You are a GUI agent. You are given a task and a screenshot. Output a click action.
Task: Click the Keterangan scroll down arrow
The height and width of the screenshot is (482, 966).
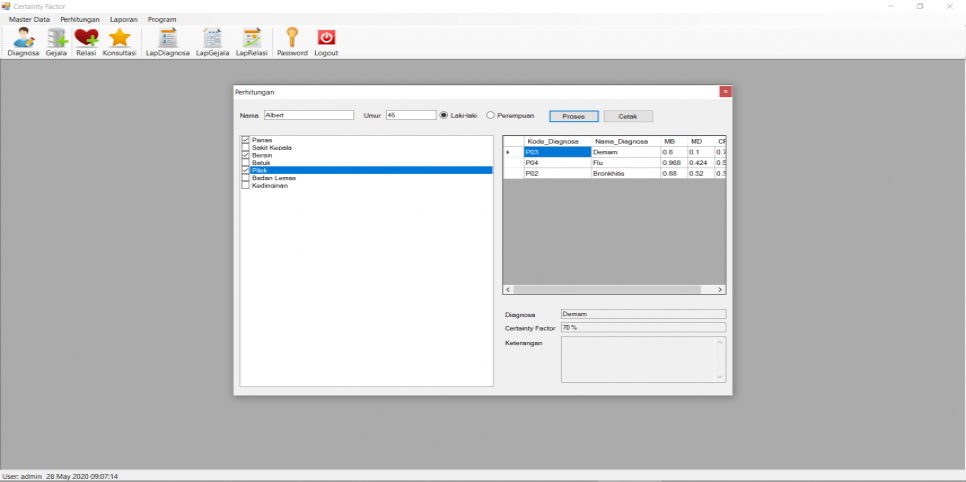(x=720, y=377)
